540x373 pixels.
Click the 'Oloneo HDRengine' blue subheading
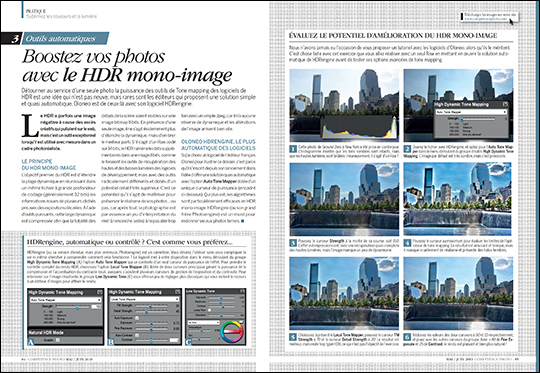(218, 145)
